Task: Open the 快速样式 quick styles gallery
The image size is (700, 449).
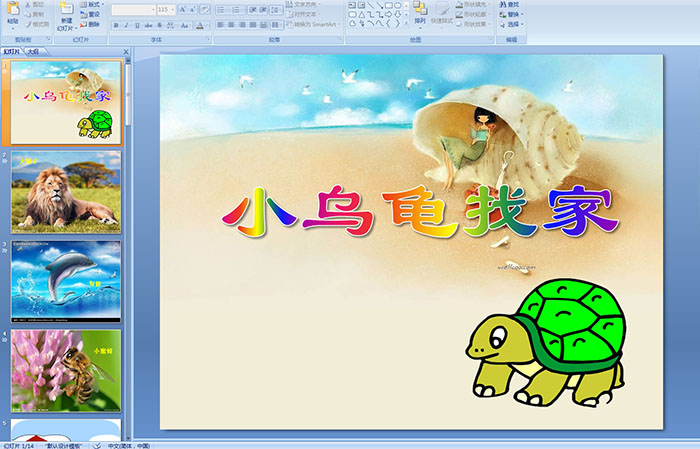Action: (442, 13)
